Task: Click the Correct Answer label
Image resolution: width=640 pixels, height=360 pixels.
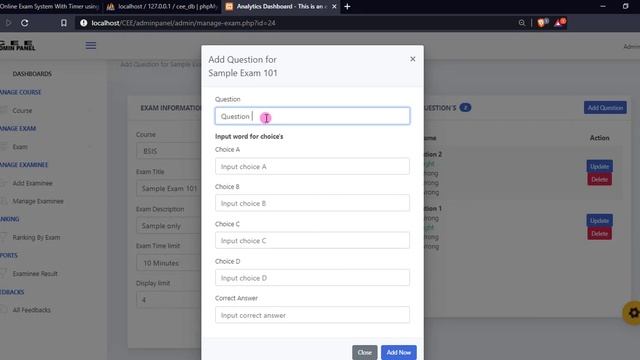Action: tap(236, 298)
